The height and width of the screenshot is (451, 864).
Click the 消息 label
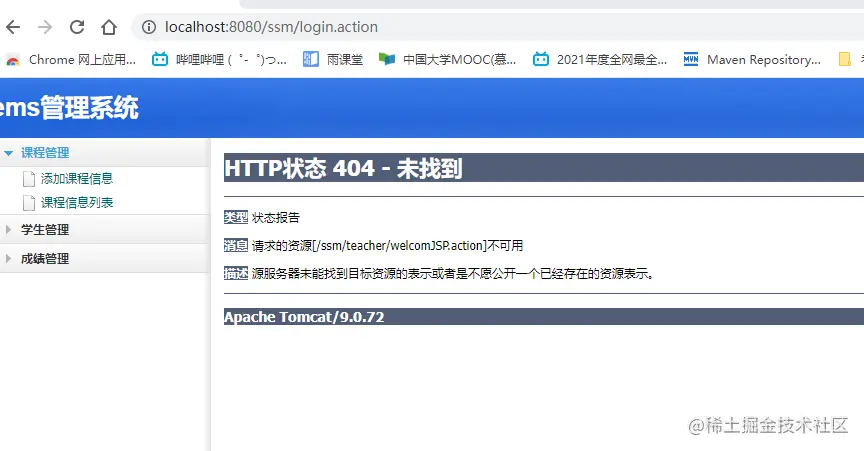236,245
